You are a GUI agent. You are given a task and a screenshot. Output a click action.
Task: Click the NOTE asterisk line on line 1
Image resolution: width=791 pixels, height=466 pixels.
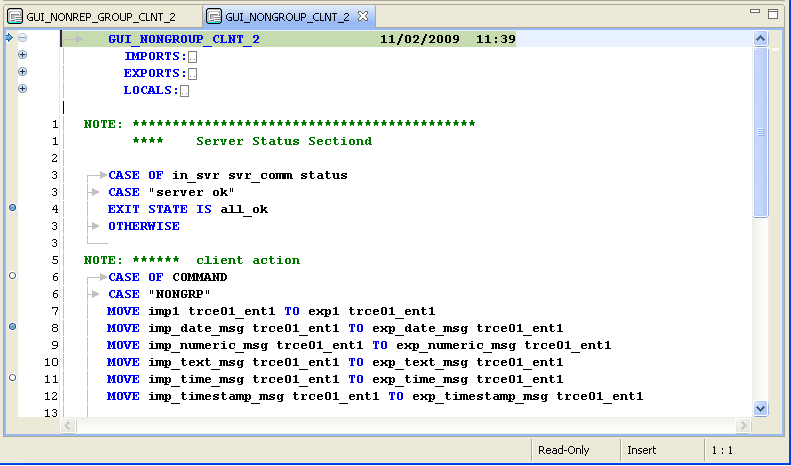(279, 124)
